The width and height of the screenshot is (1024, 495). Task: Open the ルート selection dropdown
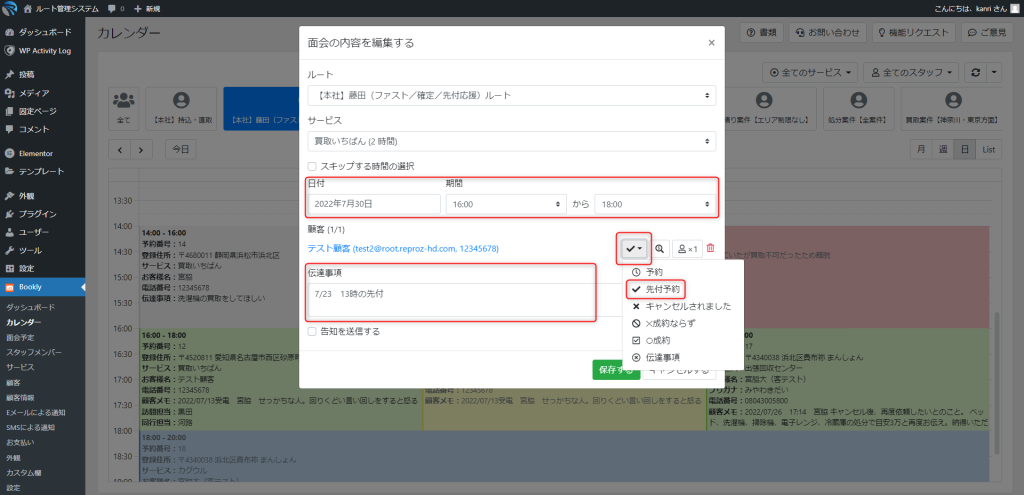[511, 96]
